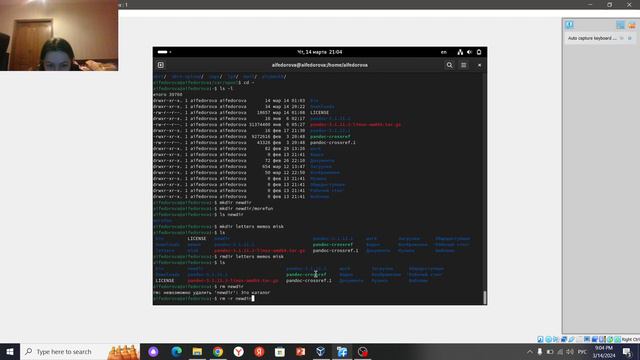
Task: Click the terminal vertical scrollbar
Action: point(484,298)
